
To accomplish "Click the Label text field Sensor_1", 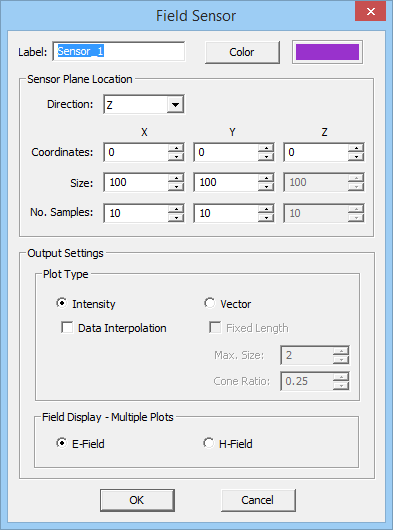I will click(x=119, y=51).
